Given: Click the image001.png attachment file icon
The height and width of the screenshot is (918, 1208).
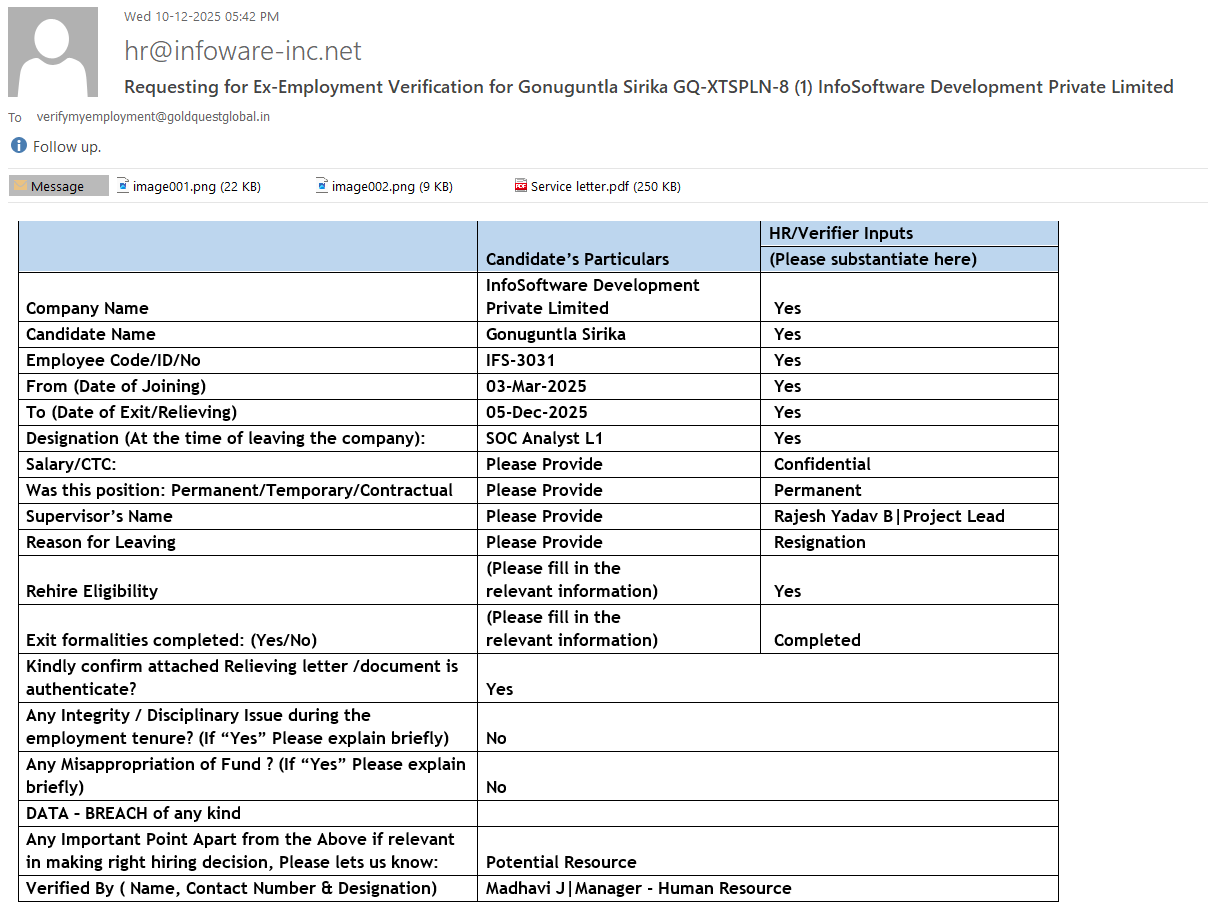Looking at the screenshot, I should coord(123,186).
